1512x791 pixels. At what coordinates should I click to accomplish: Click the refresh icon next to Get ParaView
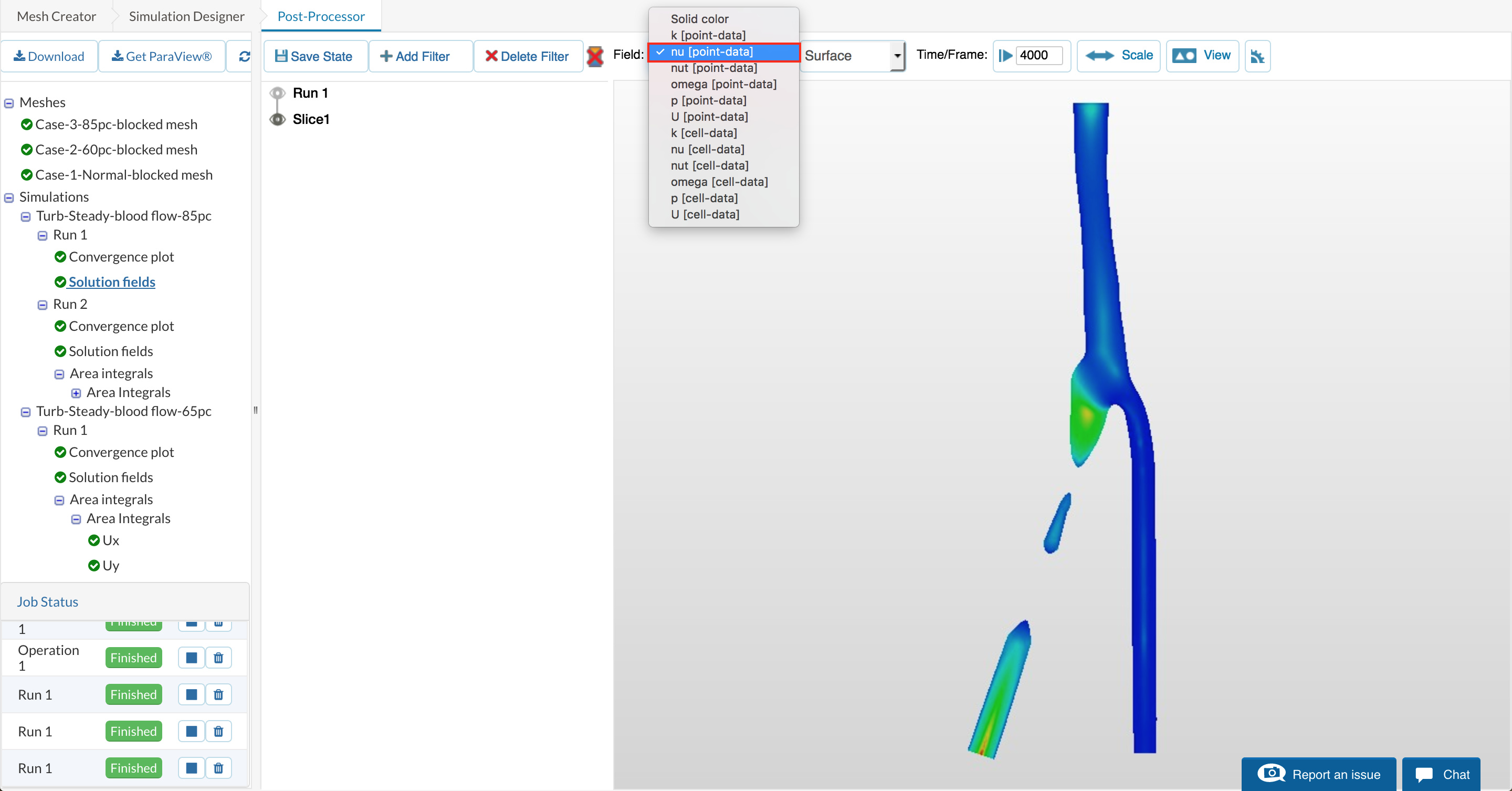[x=244, y=56]
